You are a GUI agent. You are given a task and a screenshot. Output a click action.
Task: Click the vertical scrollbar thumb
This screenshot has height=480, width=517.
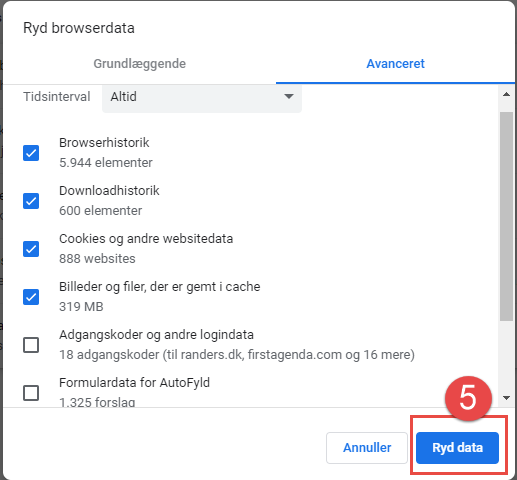506,217
